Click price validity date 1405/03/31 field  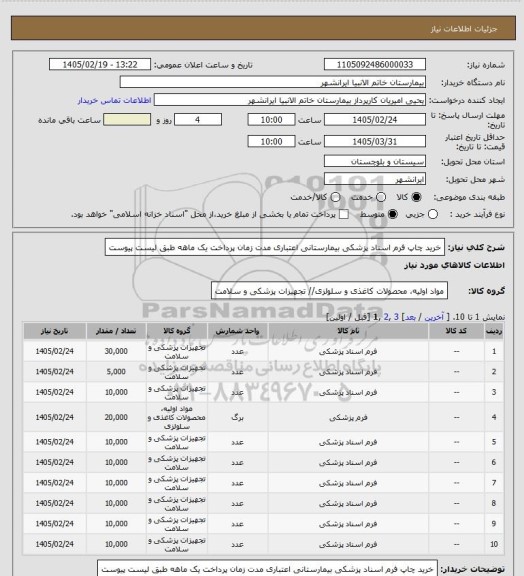click(x=375, y=141)
